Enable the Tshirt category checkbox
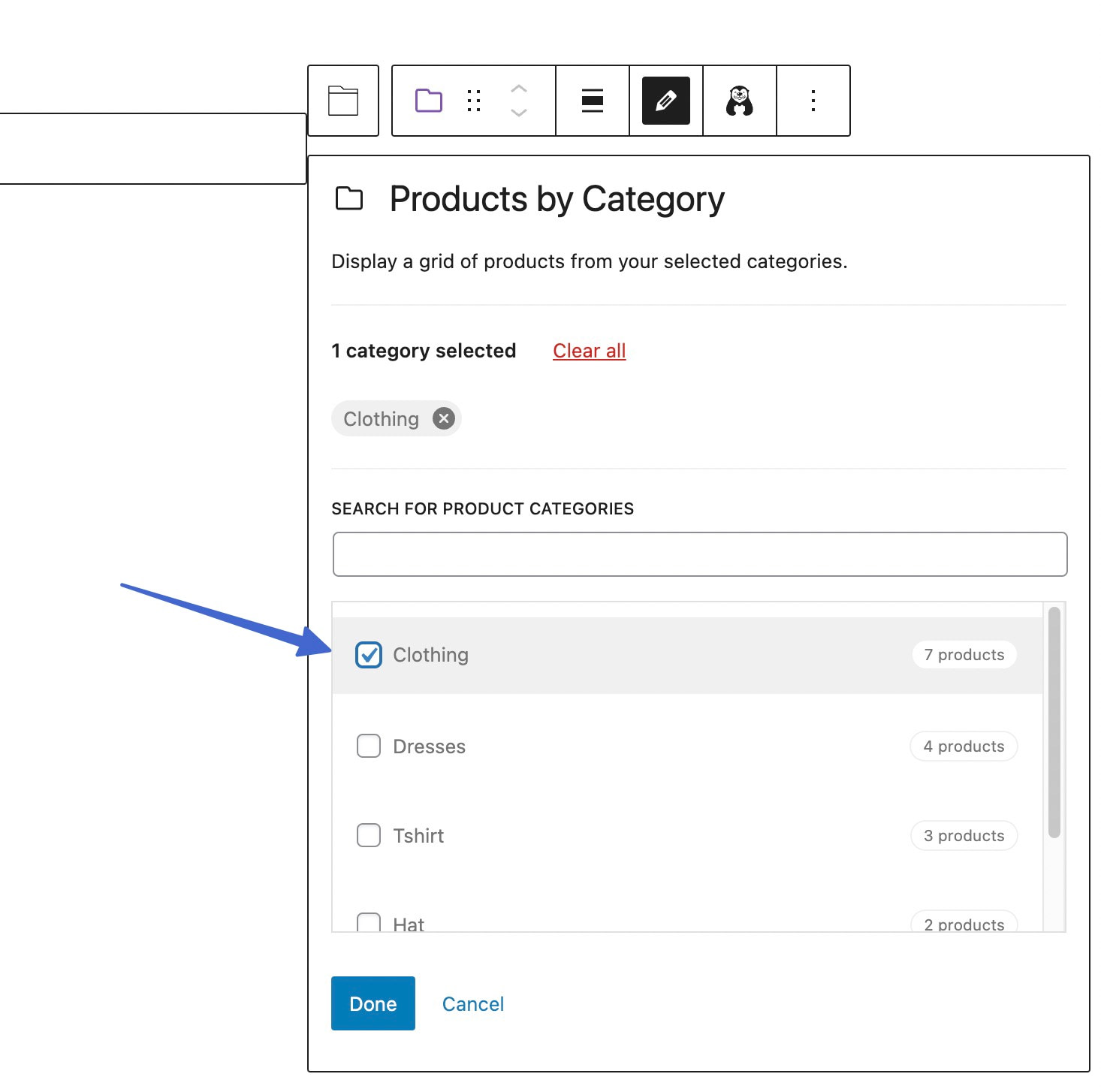This screenshot has height=1092, width=1101. [368, 835]
